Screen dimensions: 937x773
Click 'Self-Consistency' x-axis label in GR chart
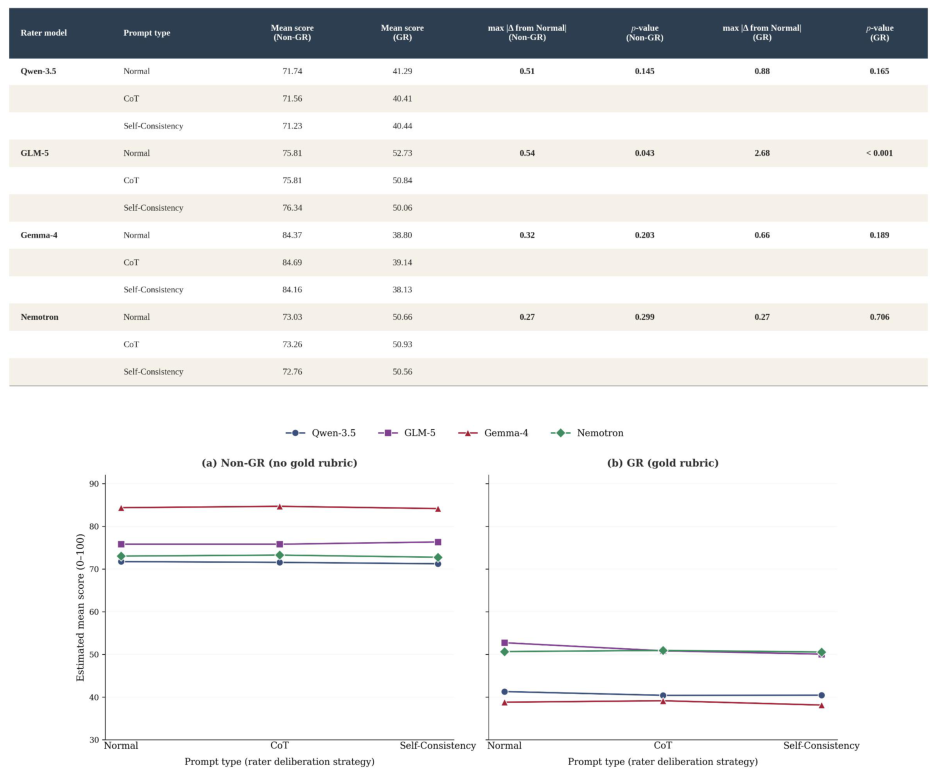[x=821, y=746]
